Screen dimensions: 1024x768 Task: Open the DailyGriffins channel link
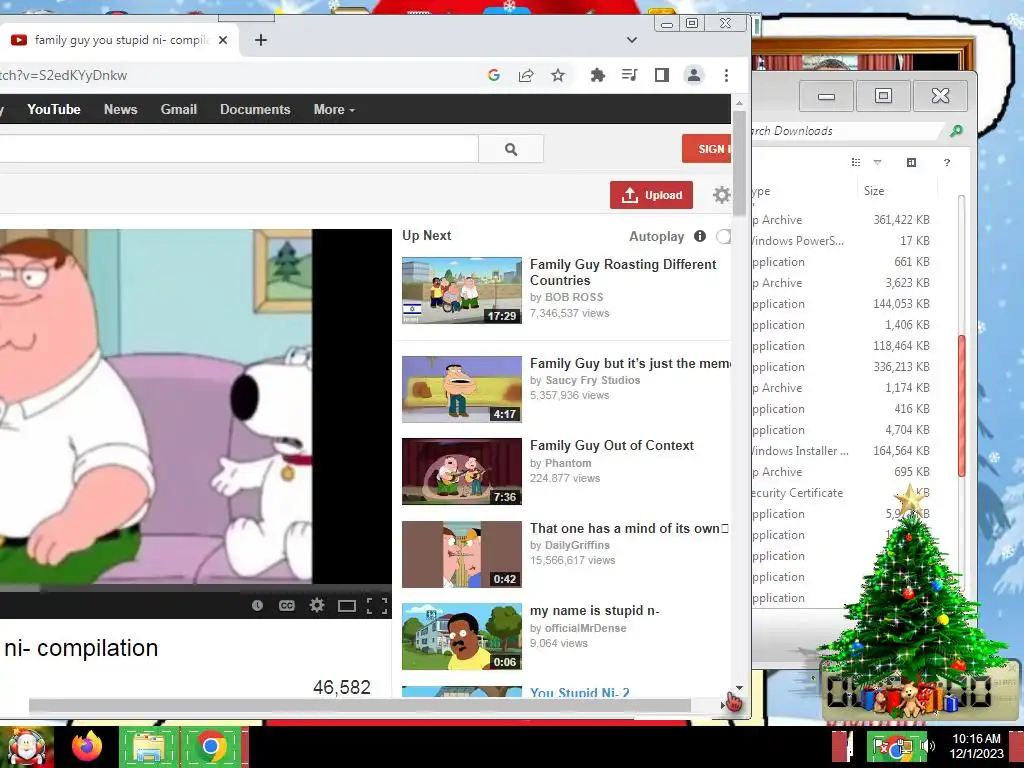point(577,545)
